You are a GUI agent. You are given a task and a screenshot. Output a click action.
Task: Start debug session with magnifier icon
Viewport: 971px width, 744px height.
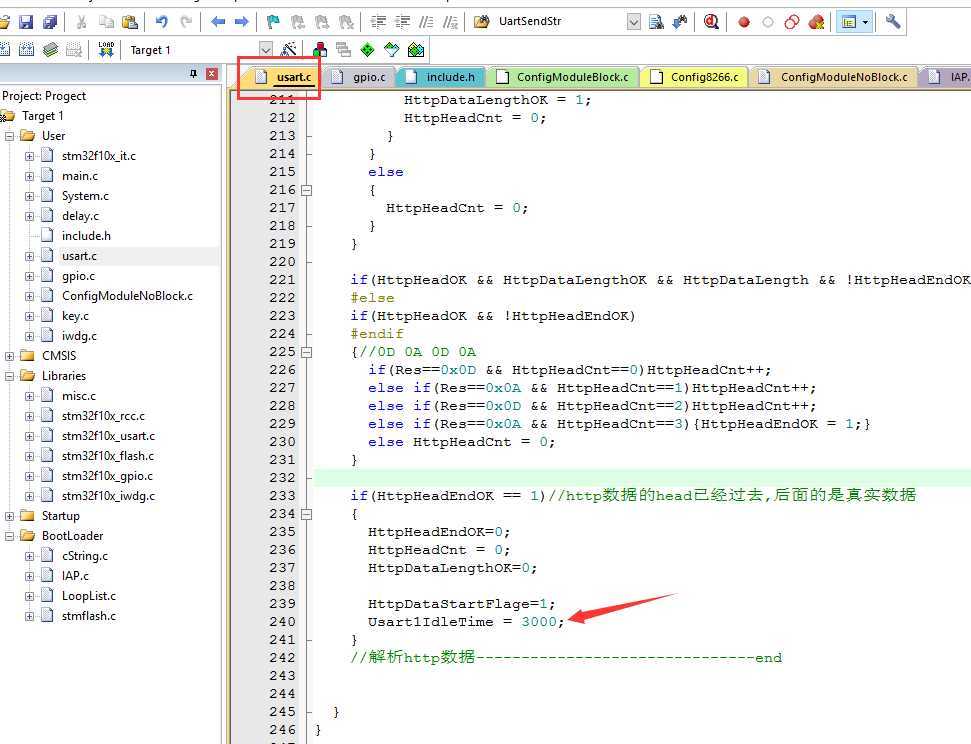tap(711, 21)
